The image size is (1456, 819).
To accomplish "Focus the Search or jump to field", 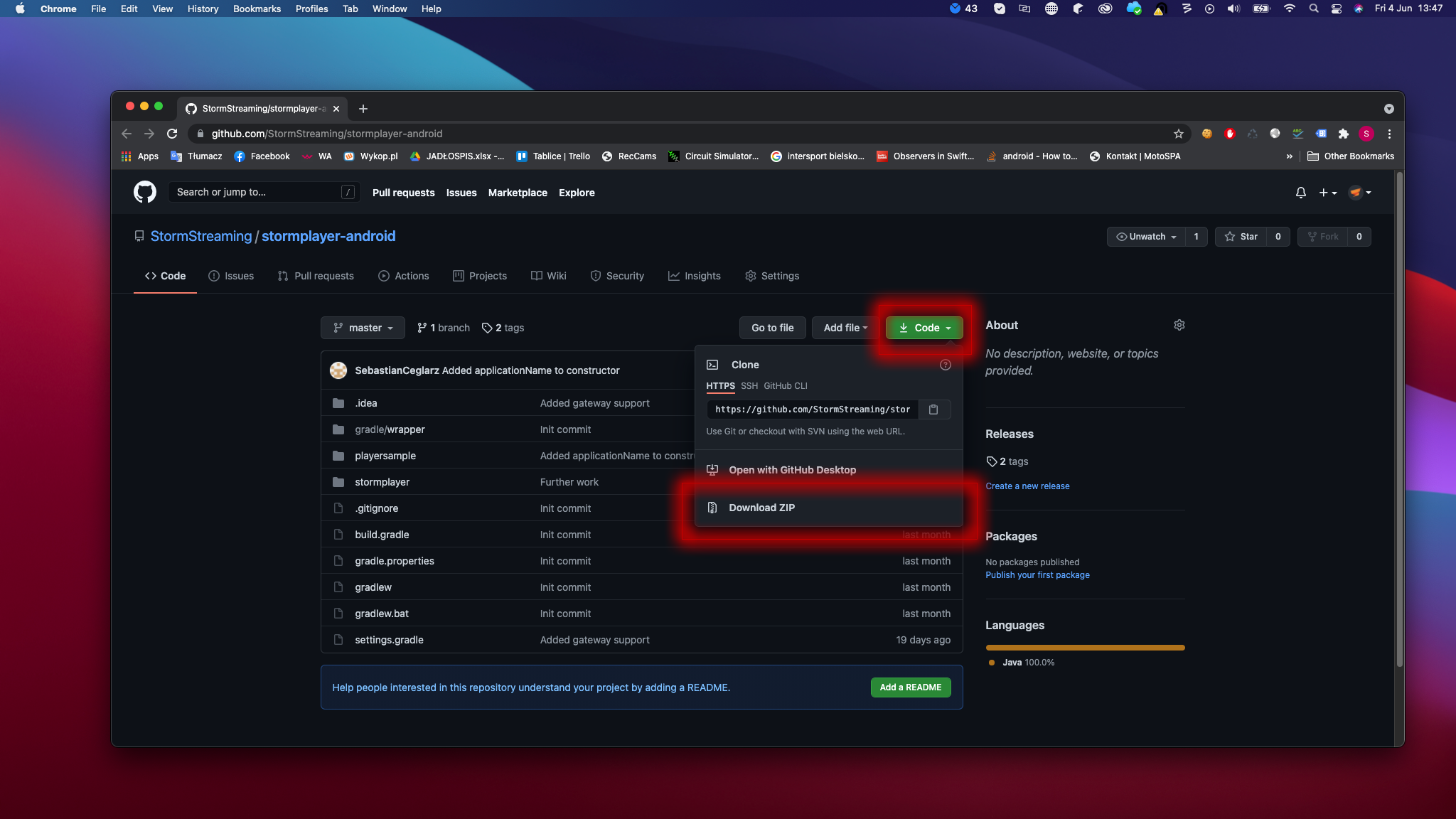I will pos(263,192).
